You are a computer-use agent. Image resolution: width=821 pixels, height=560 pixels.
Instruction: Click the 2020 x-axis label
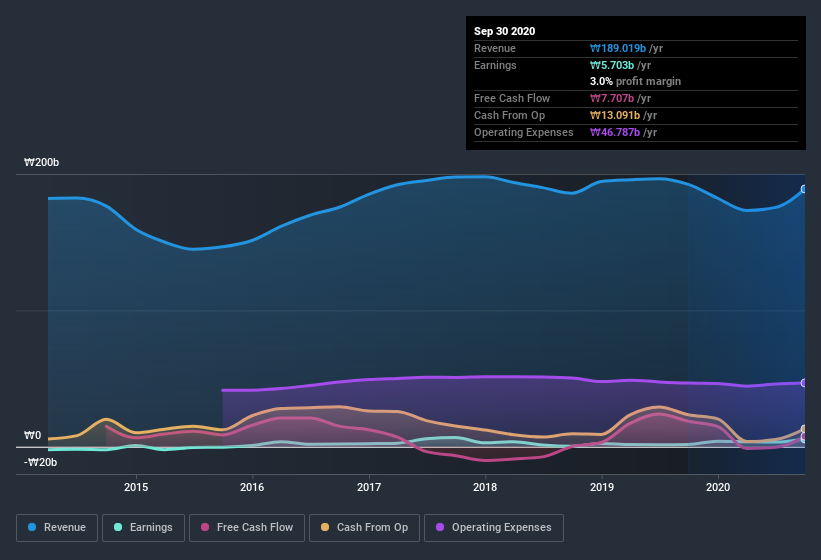718,487
